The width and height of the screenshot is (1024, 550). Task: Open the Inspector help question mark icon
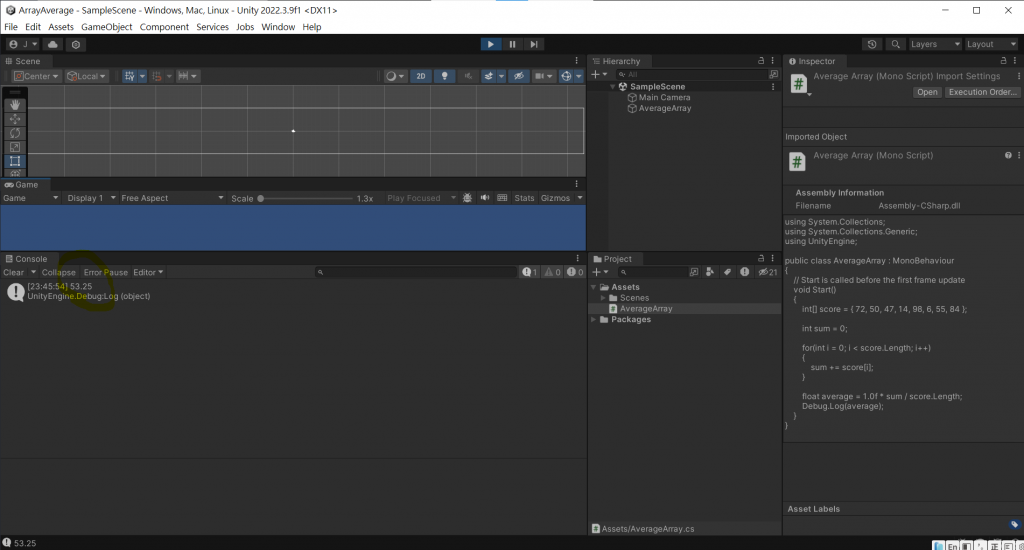click(x=1008, y=155)
